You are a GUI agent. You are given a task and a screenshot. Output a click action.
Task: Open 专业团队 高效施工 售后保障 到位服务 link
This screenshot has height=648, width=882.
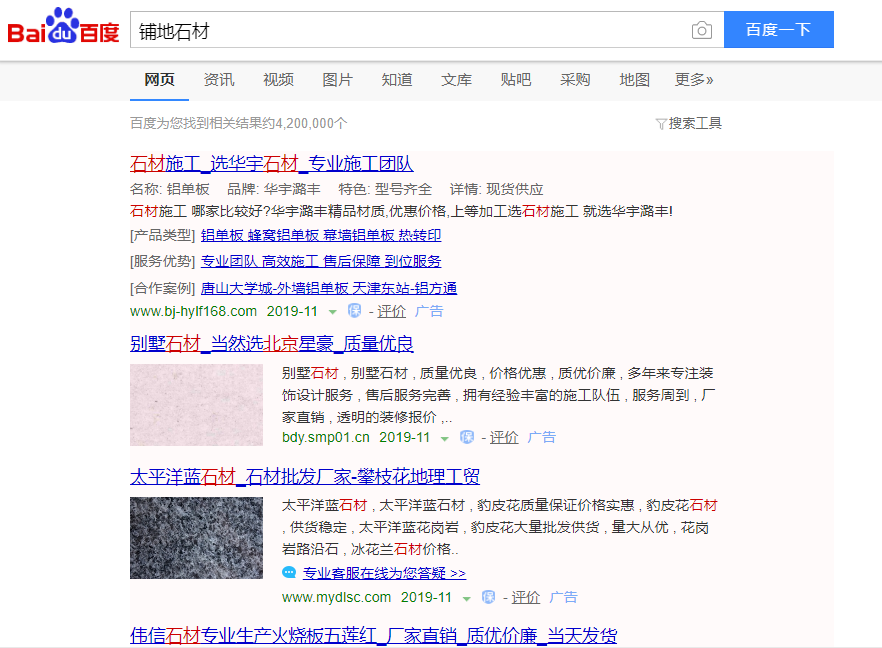(321, 261)
